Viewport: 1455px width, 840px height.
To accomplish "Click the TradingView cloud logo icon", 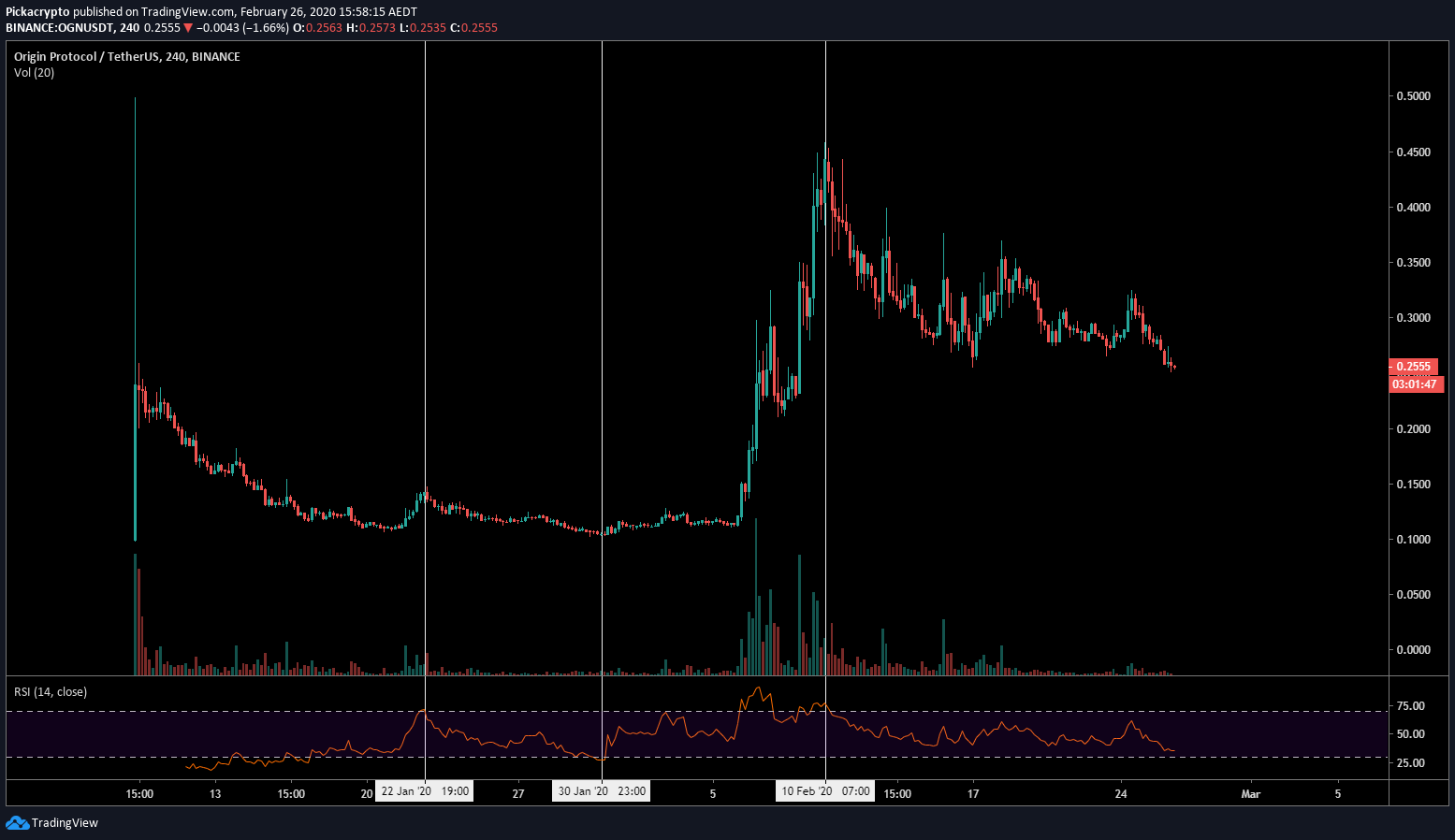I will (17, 822).
